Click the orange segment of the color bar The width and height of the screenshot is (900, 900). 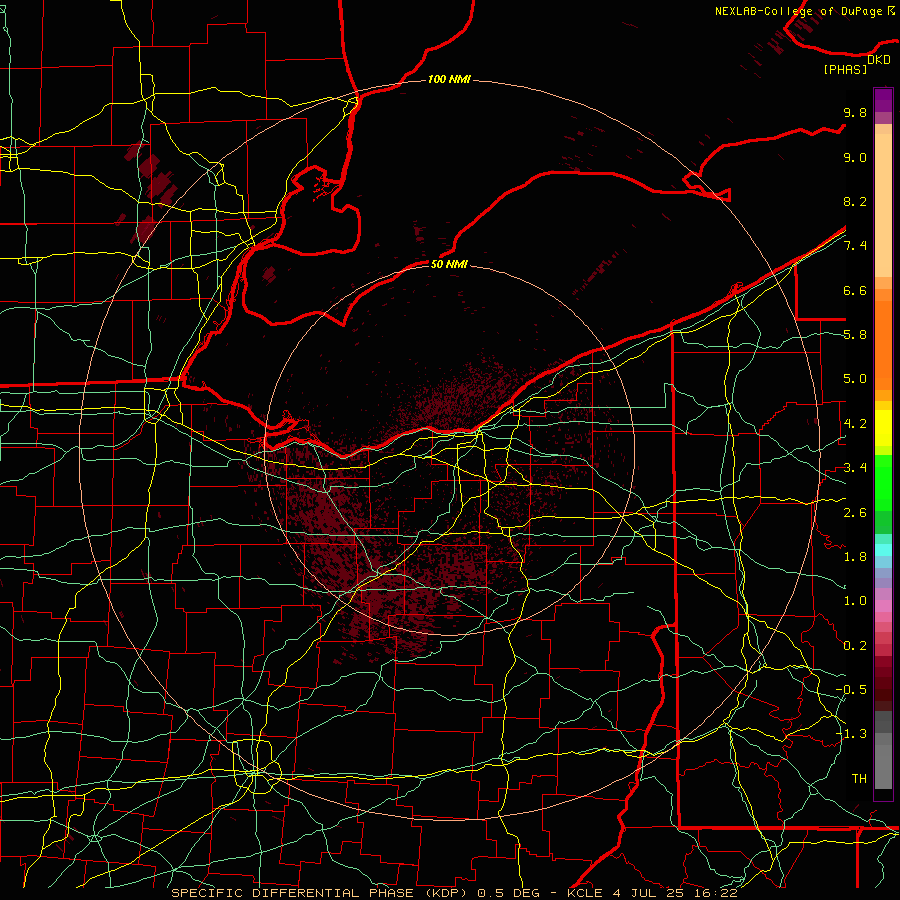point(883,345)
